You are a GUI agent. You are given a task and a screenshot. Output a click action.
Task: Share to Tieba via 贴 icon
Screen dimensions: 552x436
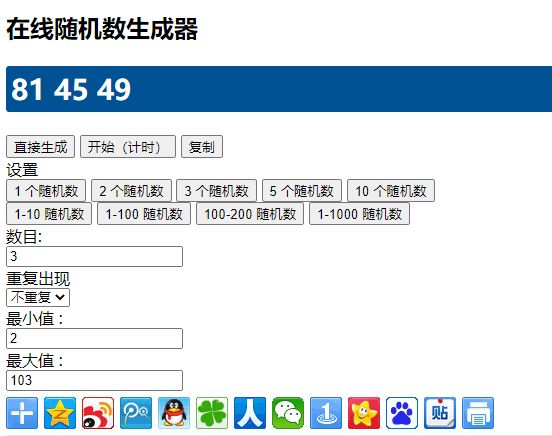point(440,413)
